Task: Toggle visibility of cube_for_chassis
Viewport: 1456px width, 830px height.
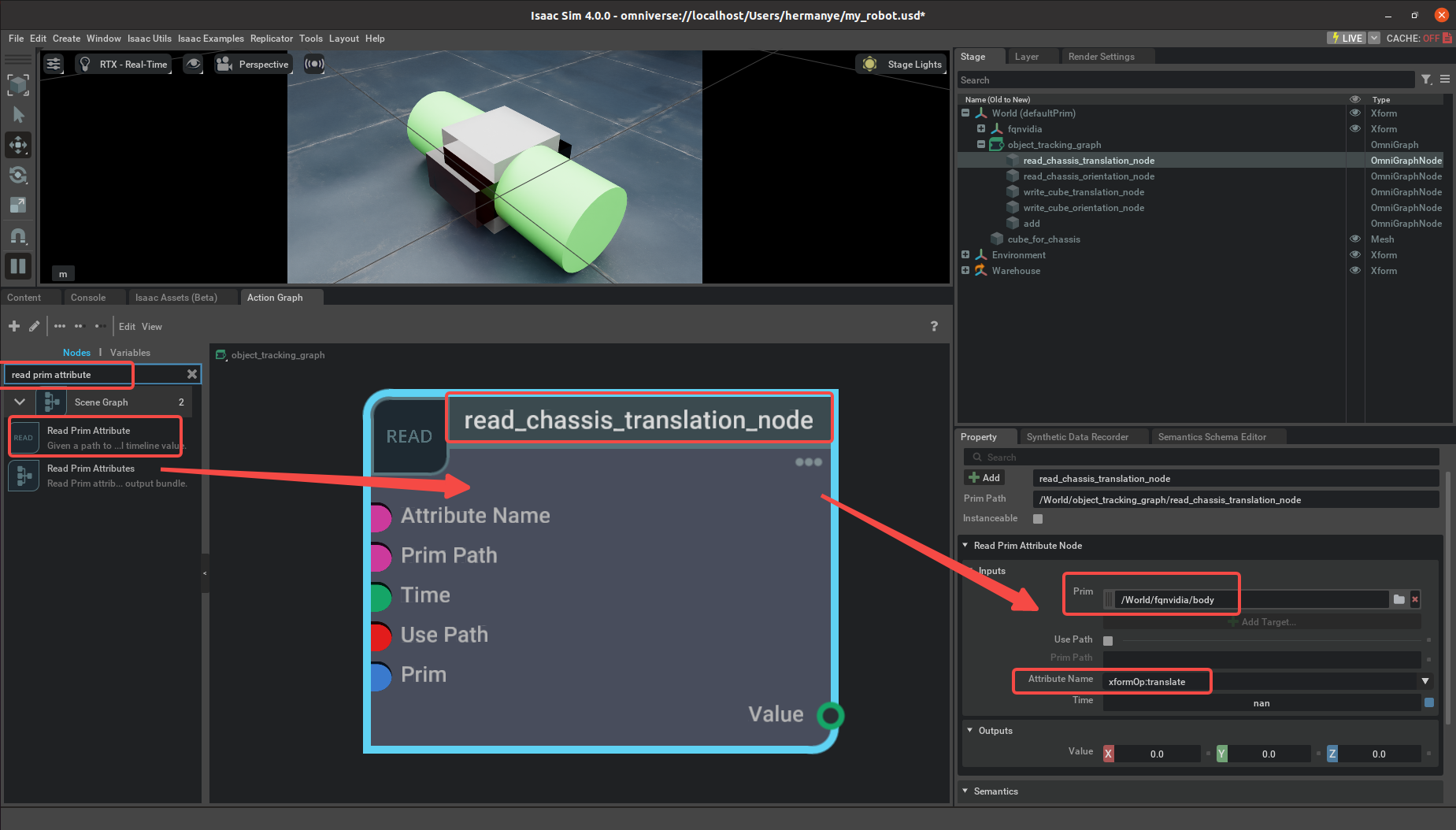Action: (x=1355, y=239)
